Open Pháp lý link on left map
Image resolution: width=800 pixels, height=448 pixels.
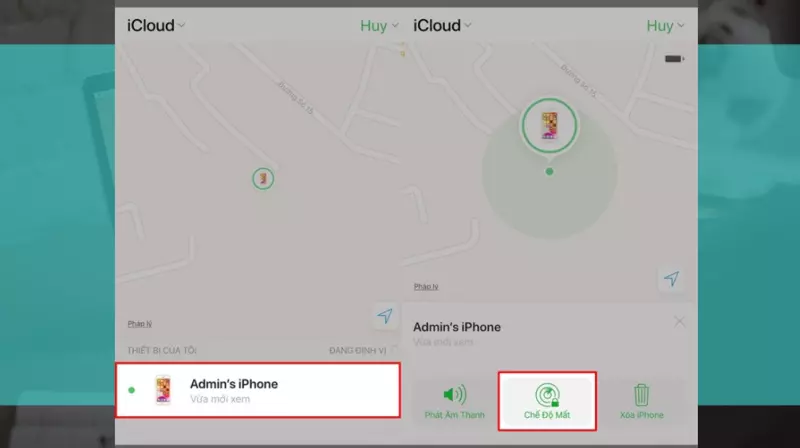pos(140,324)
